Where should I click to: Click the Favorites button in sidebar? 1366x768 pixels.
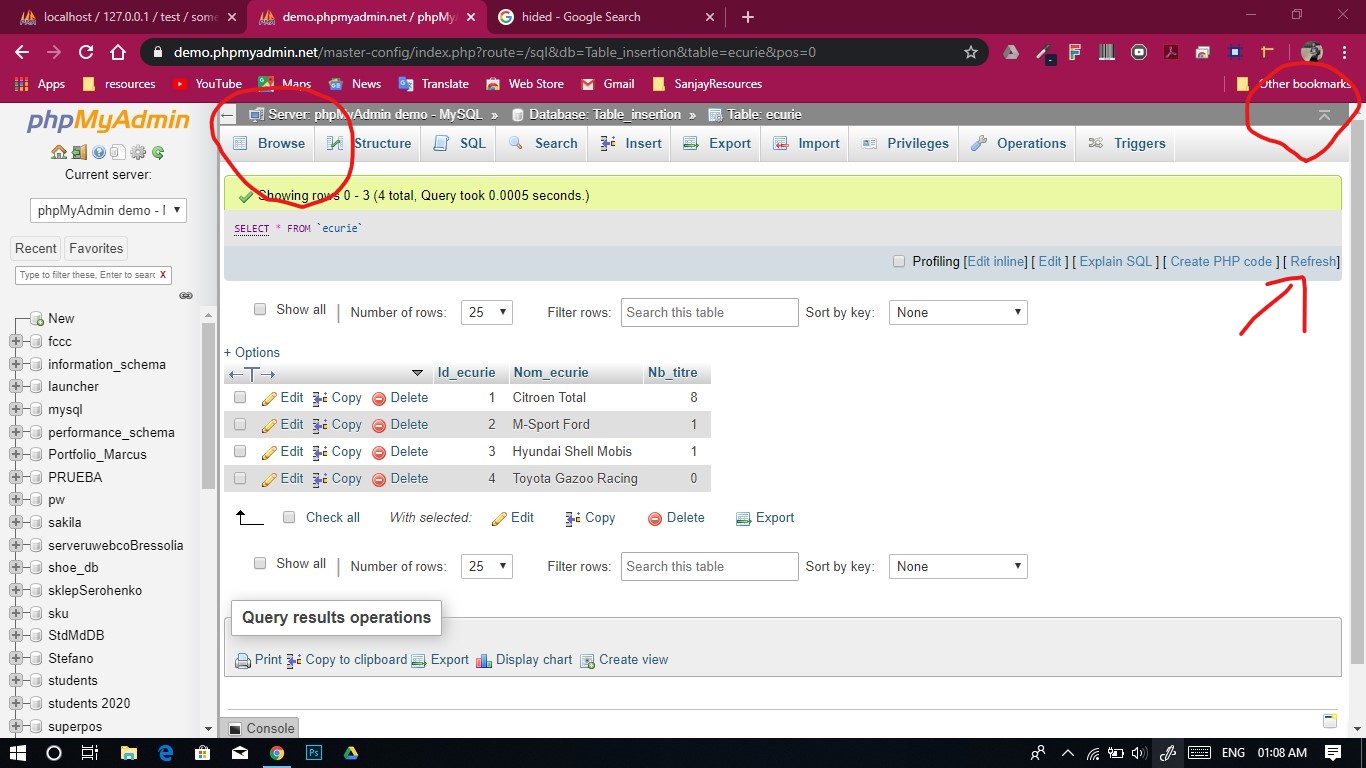coord(96,248)
